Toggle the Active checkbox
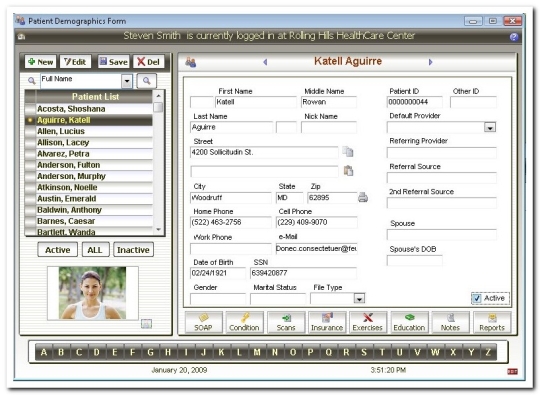 [477, 298]
